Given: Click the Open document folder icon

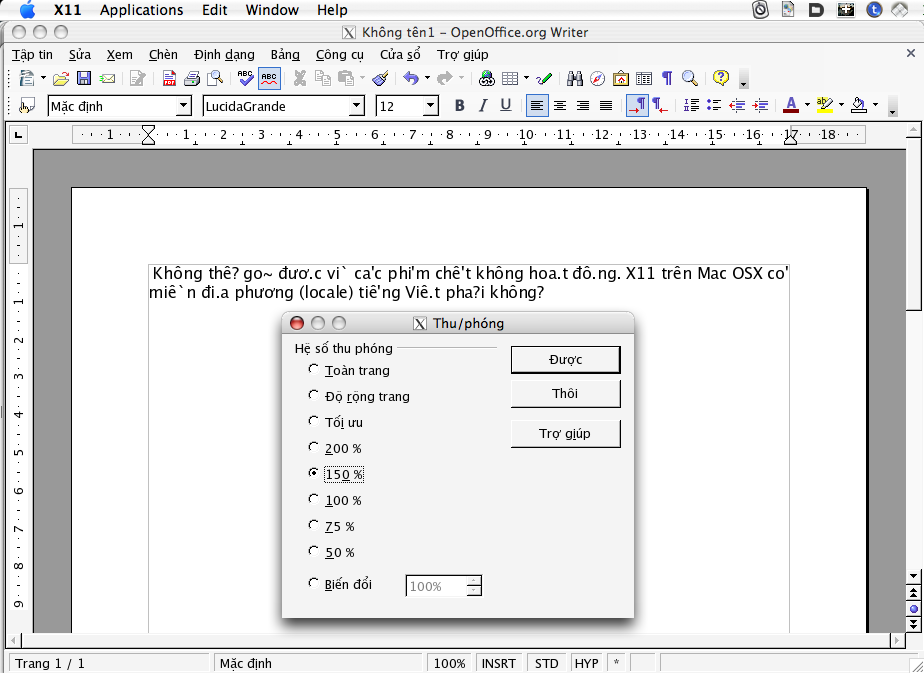Looking at the screenshot, I should pos(61,78).
